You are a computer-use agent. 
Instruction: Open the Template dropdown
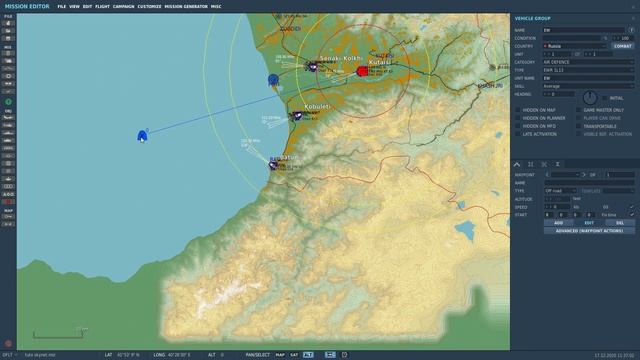click(x=619, y=191)
